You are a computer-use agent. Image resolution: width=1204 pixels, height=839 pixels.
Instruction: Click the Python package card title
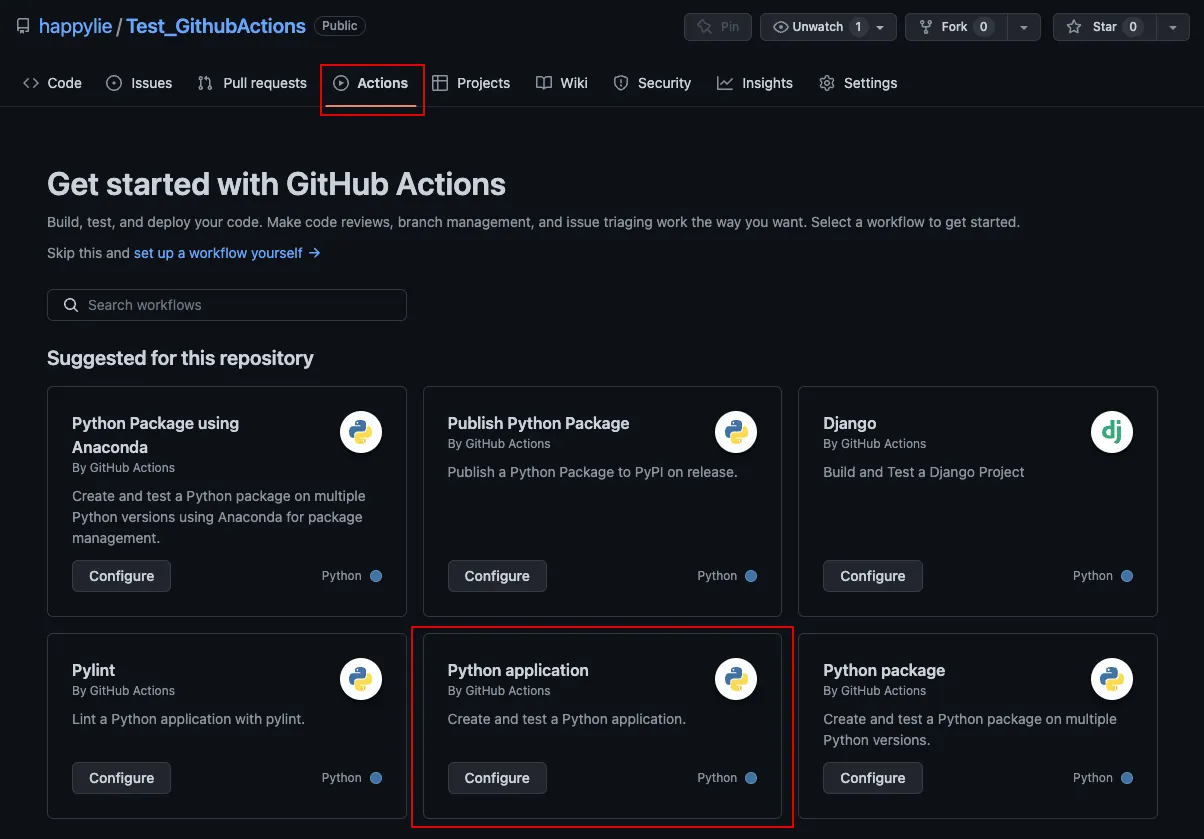884,670
